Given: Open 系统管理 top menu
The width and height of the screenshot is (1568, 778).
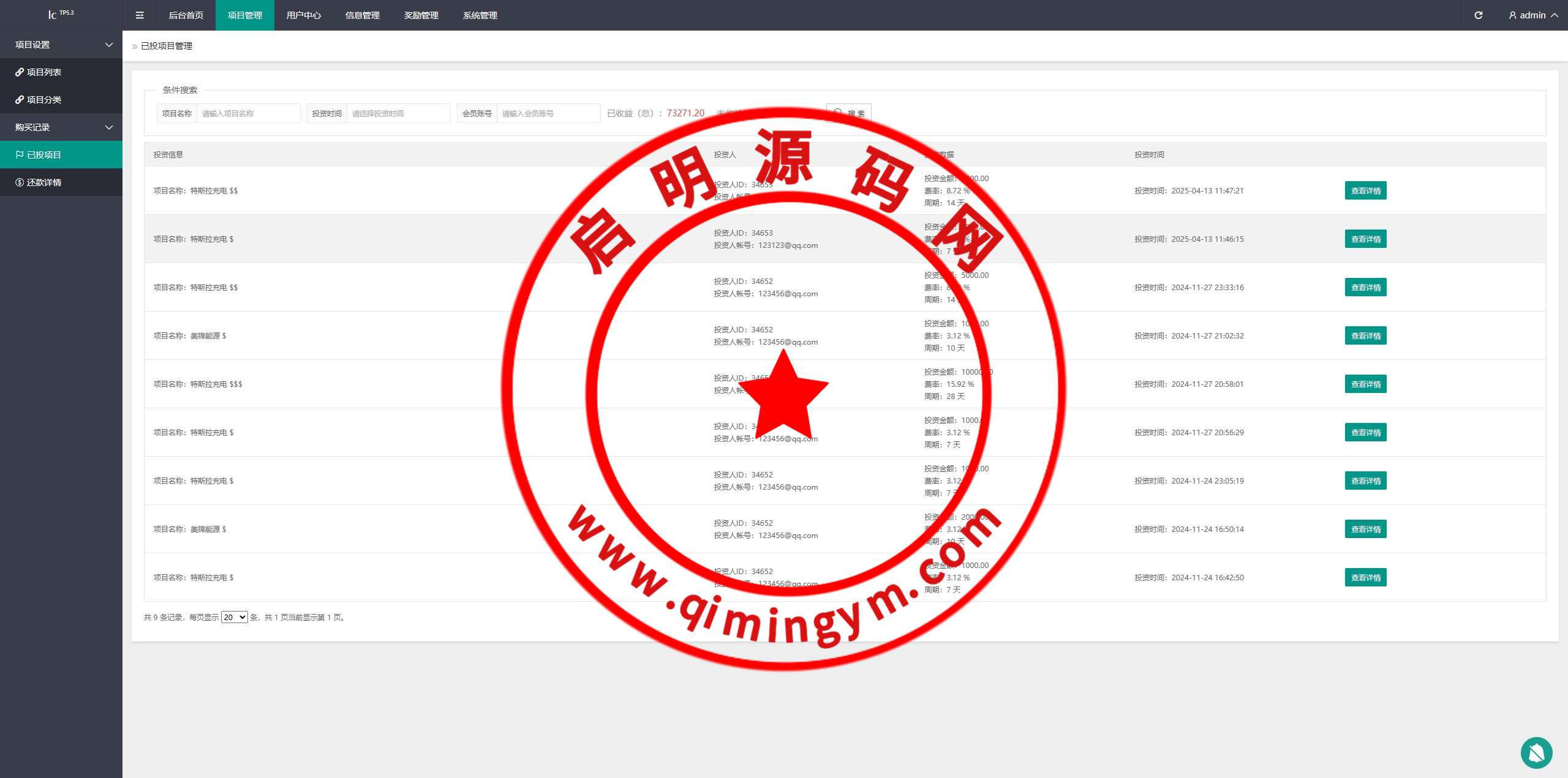Looking at the screenshot, I should coord(480,15).
